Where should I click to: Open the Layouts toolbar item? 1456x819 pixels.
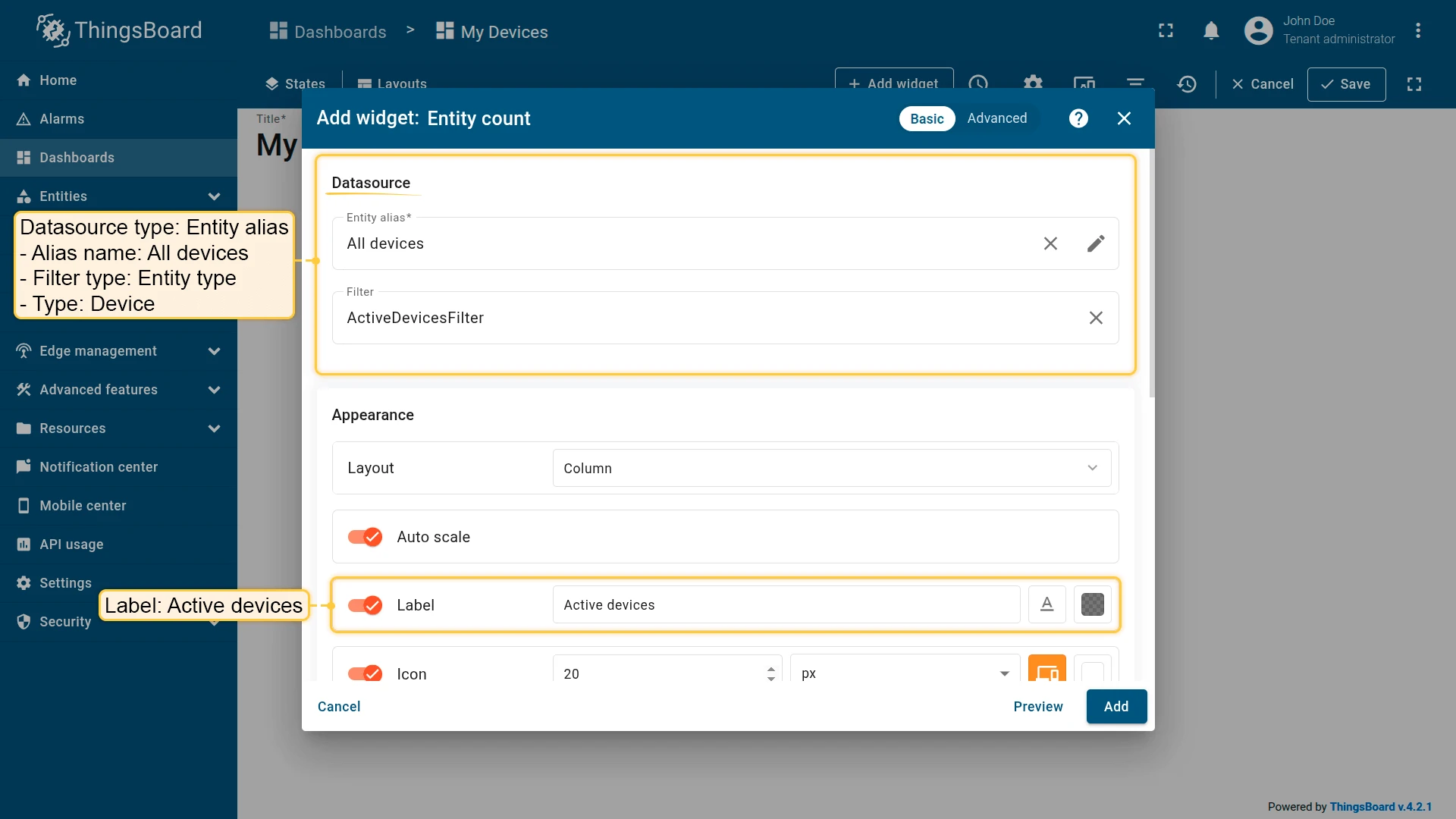[x=392, y=84]
